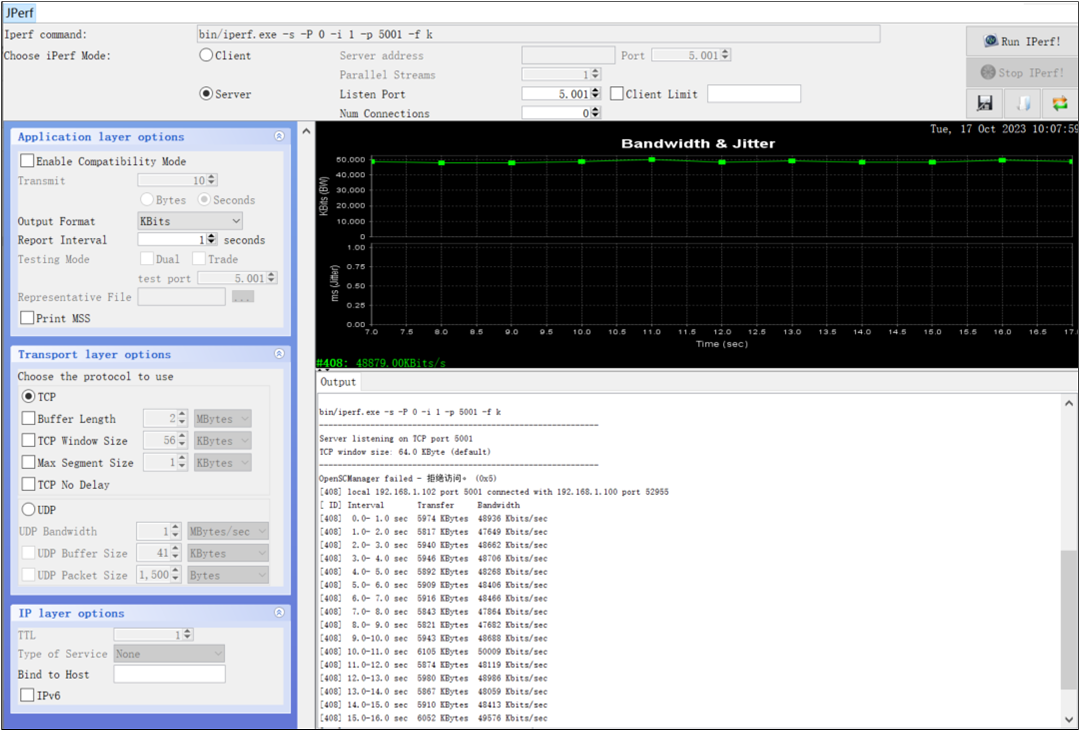Select the JPerf window title tab
The width and height of the screenshot is (1080, 731).
(x=21, y=12)
